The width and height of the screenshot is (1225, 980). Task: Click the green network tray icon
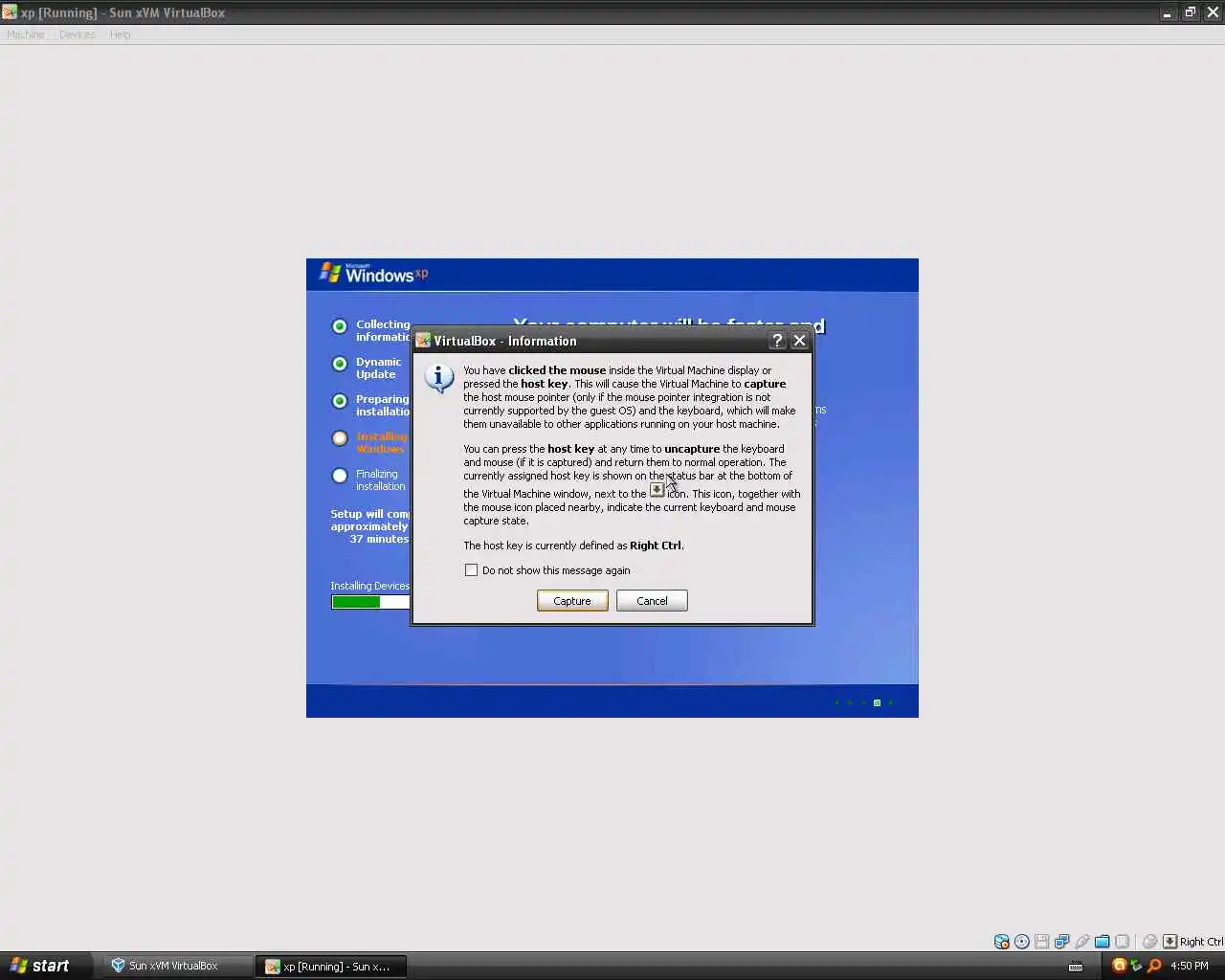(x=1136, y=965)
